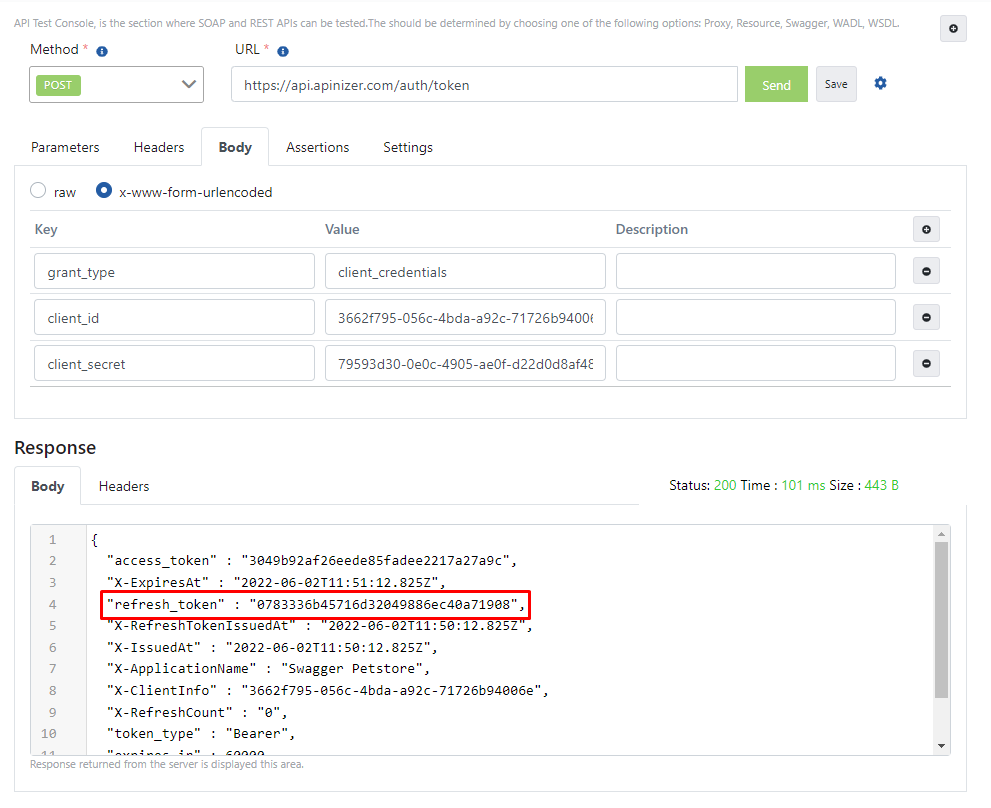Add a new body key-value row
991x808 pixels.
click(926, 230)
